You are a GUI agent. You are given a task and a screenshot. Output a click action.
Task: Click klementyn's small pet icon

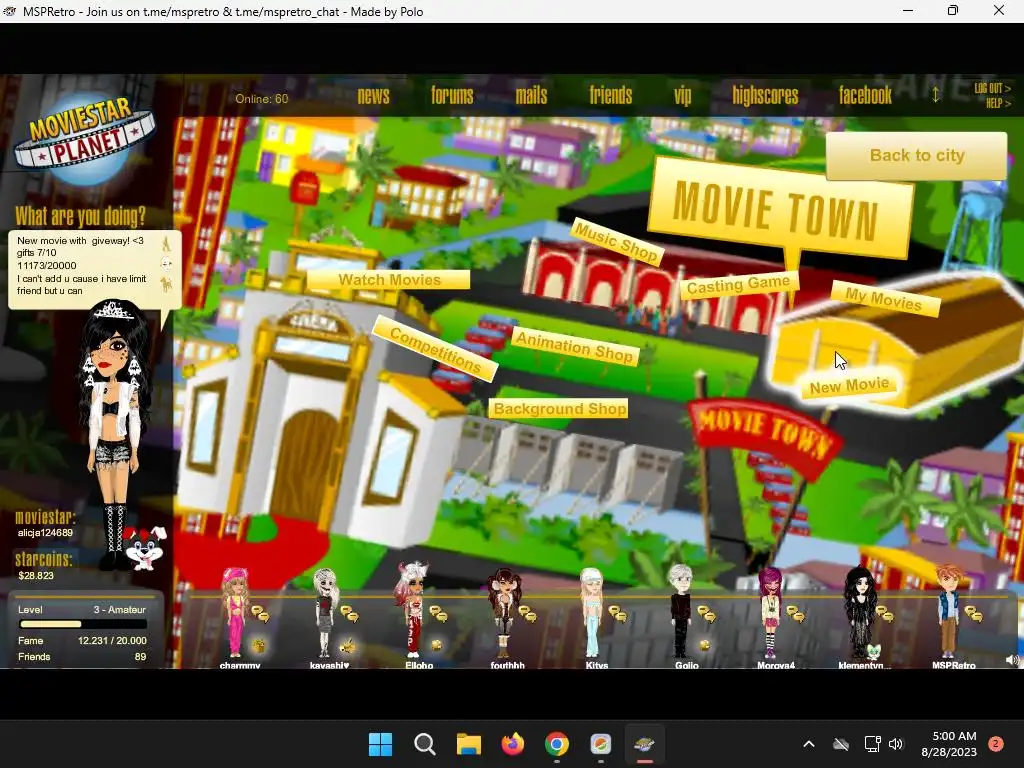(x=873, y=650)
